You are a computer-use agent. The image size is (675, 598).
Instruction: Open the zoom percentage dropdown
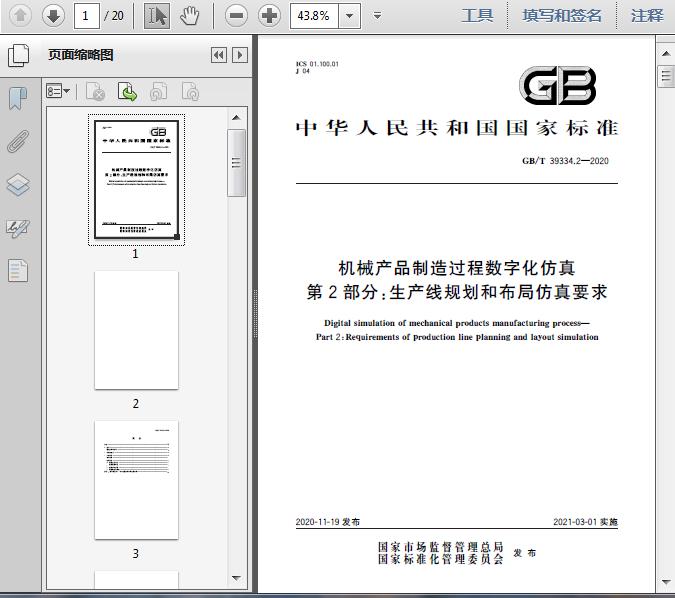349,15
